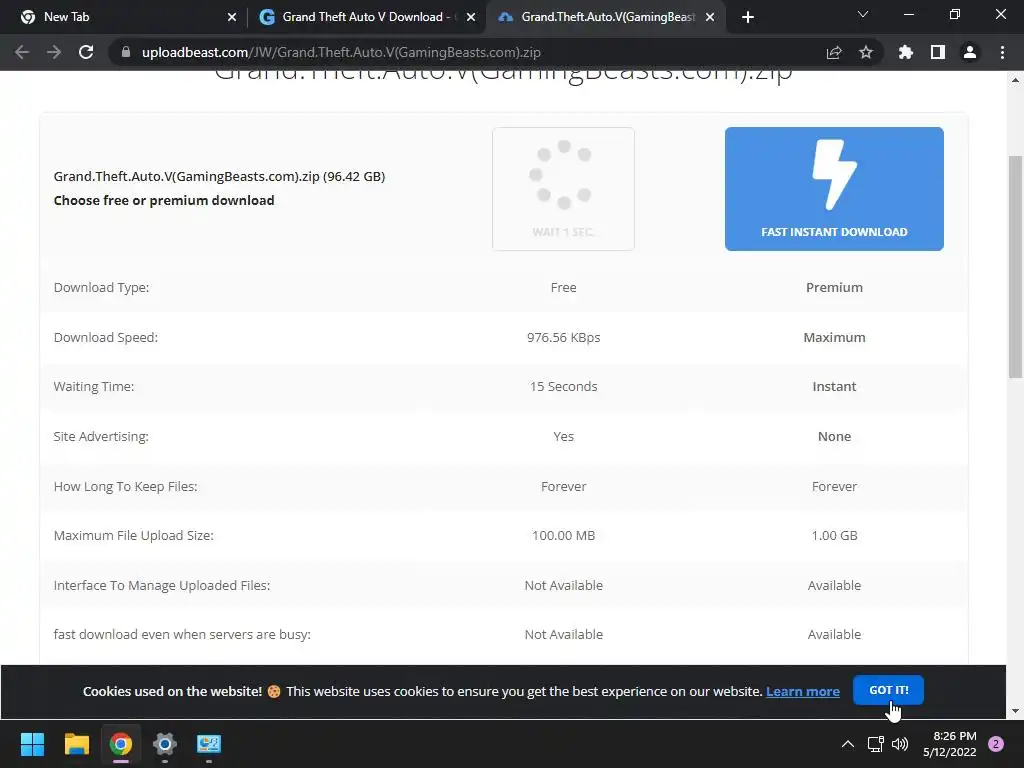Open the Learn more cookie link
The height and width of the screenshot is (768, 1024).
click(x=803, y=691)
